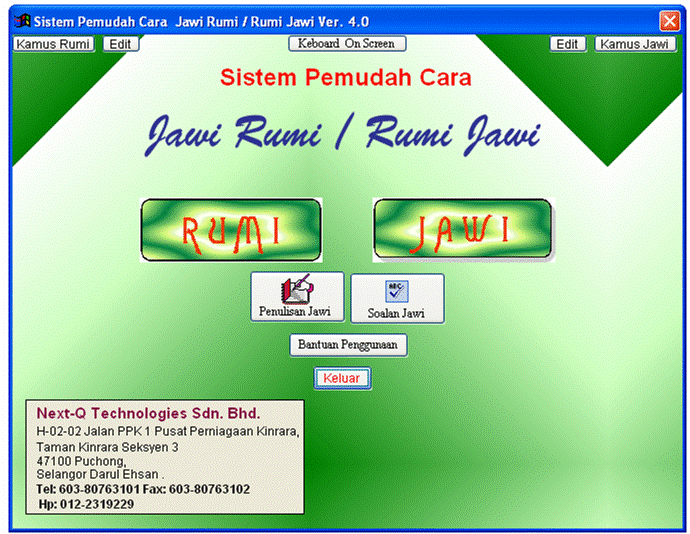Image resolution: width=690 pixels, height=534 pixels.
Task: Click the Hp: 012-2319229 line
Action: click(x=86, y=504)
